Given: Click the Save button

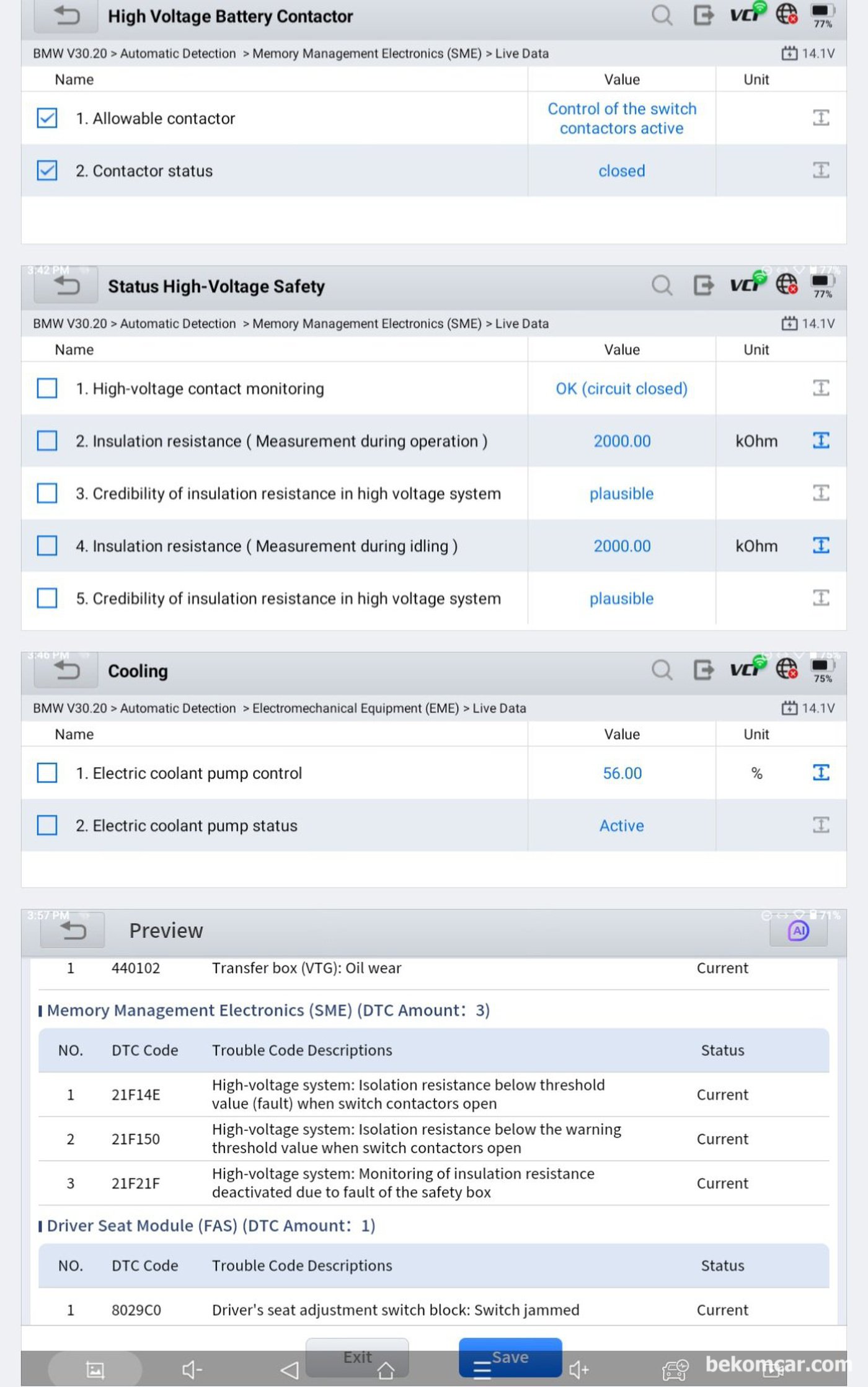Looking at the screenshot, I should (x=510, y=1357).
